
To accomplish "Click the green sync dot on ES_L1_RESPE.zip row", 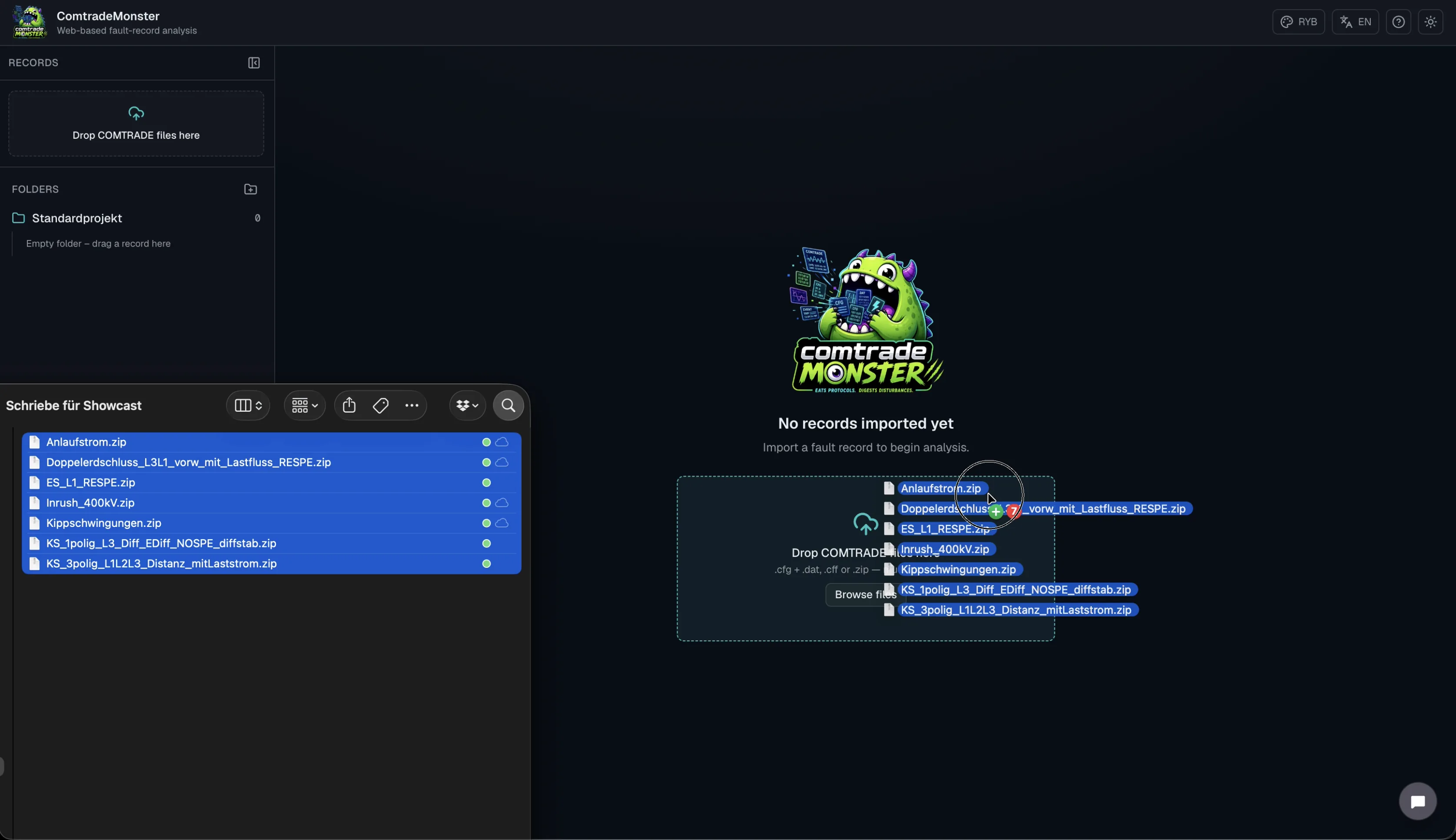I will pos(486,482).
